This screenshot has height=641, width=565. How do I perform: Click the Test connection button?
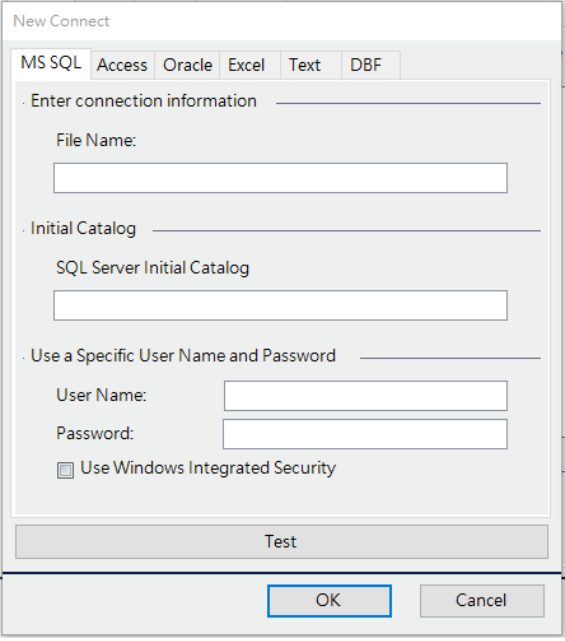(282, 542)
